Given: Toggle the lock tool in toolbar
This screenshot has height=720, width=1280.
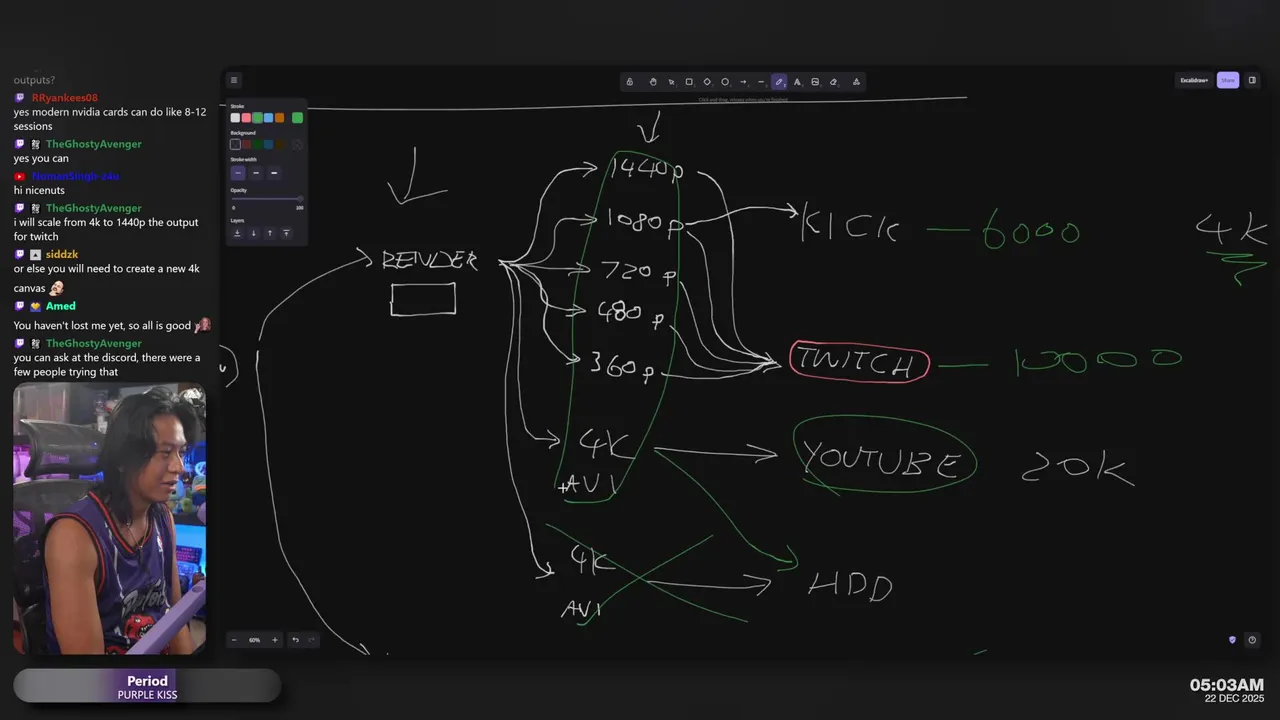Looking at the screenshot, I should point(629,82).
